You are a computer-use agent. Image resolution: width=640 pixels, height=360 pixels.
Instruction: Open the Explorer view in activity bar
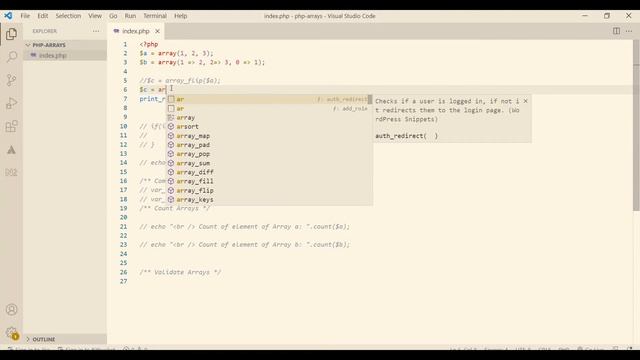(11, 34)
